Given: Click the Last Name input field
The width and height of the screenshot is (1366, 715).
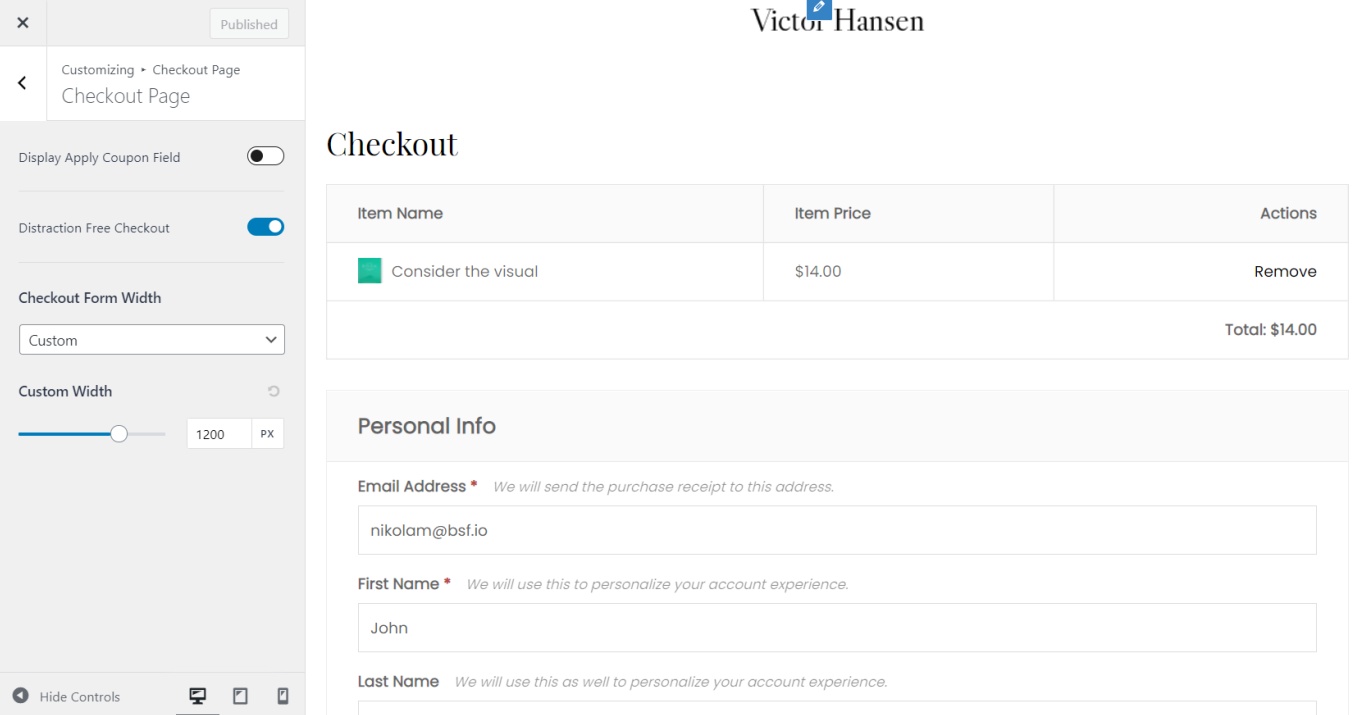Looking at the screenshot, I should [x=837, y=710].
